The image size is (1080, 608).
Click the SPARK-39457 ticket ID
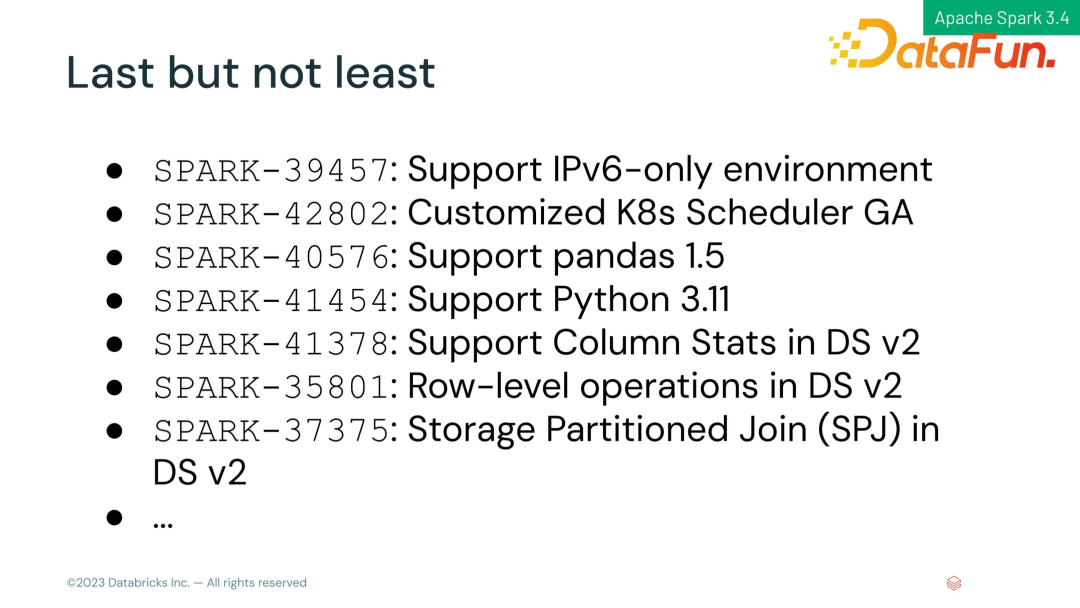tap(271, 171)
